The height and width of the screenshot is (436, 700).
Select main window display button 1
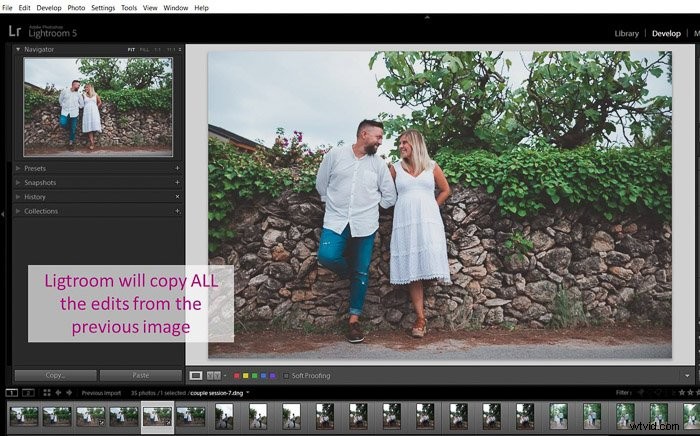(x=12, y=393)
